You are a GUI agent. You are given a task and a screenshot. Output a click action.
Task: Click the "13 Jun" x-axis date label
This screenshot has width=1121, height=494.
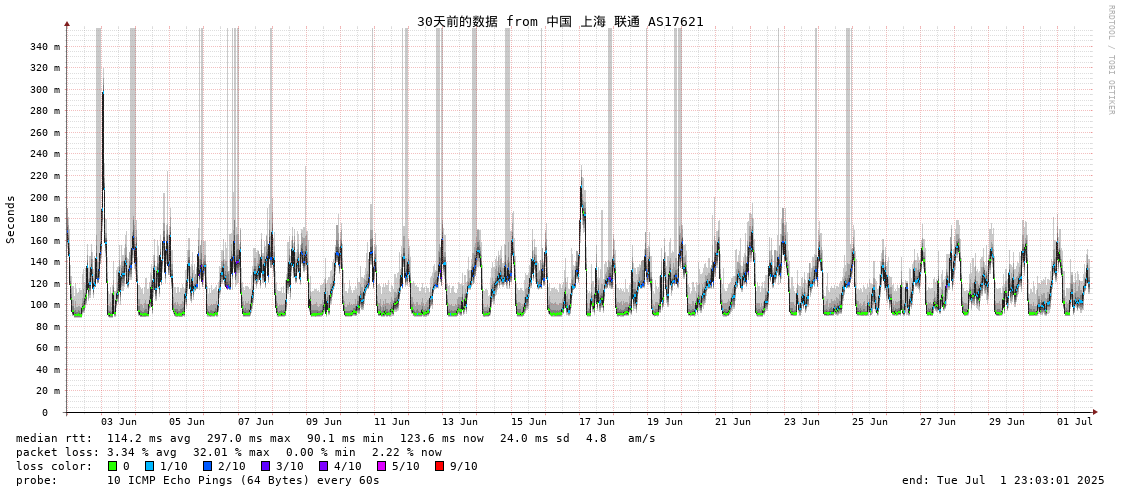[x=460, y=422]
